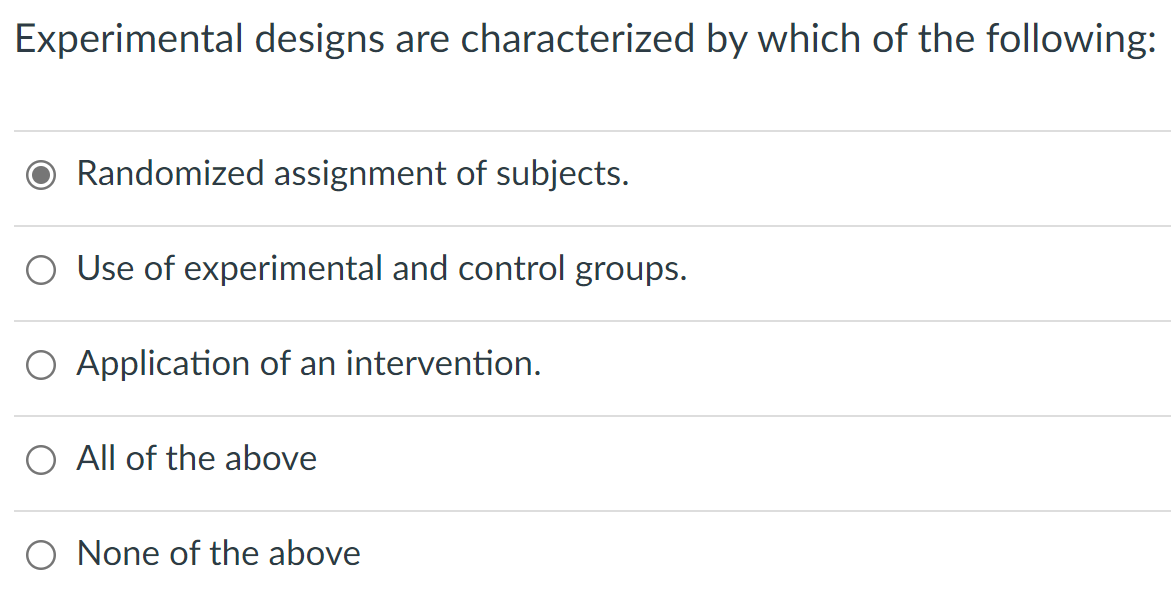This screenshot has width=1171, height=615.
Task: Click the "All of the above" label text
Action: pyautogui.click(x=197, y=459)
